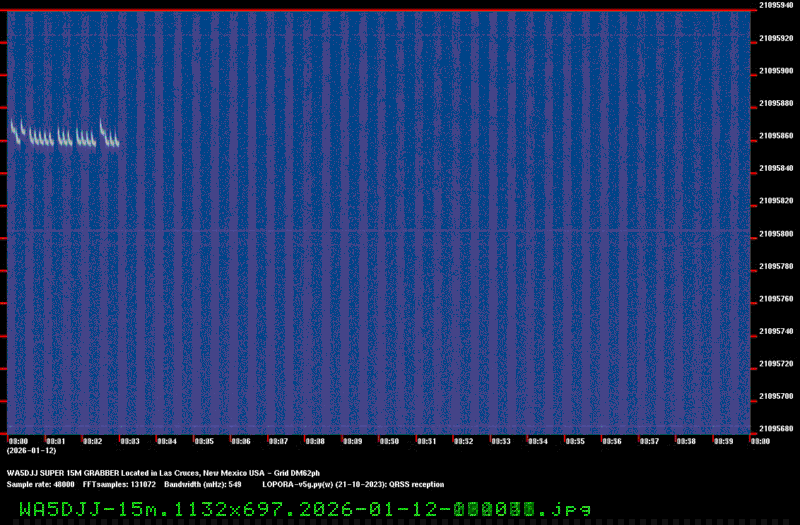Image resolution: width=800 pixels, height=525 pixels.
Task: Select the 21095680 frequency label
Action: click(777, 429)
